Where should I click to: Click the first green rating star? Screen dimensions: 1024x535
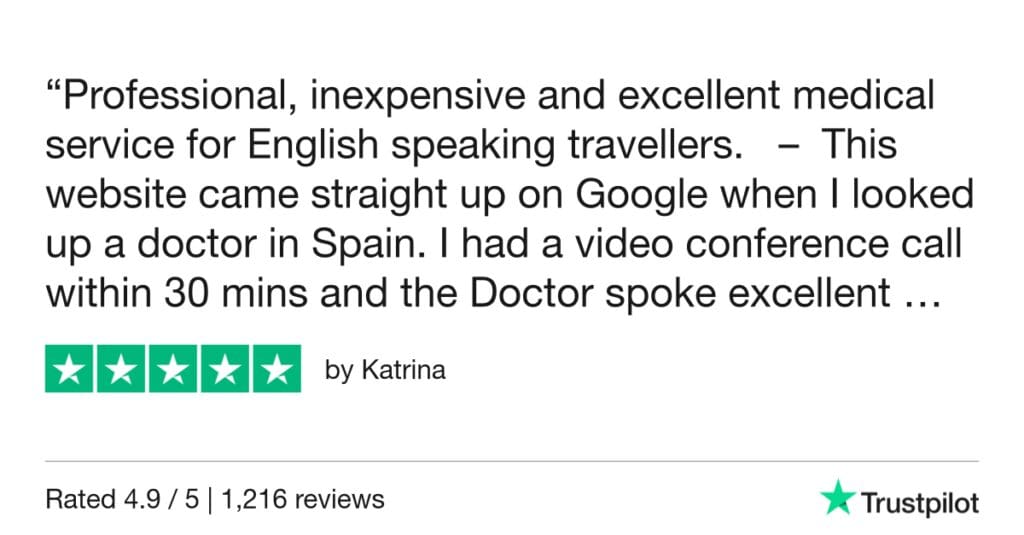[x=71, y=369]
